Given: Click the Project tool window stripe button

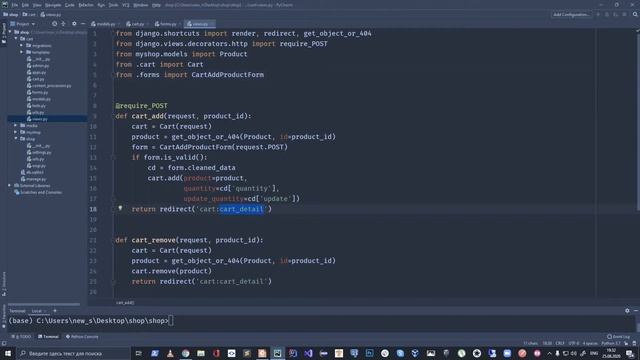Looking at the screenshot, I should click(4, 33).
